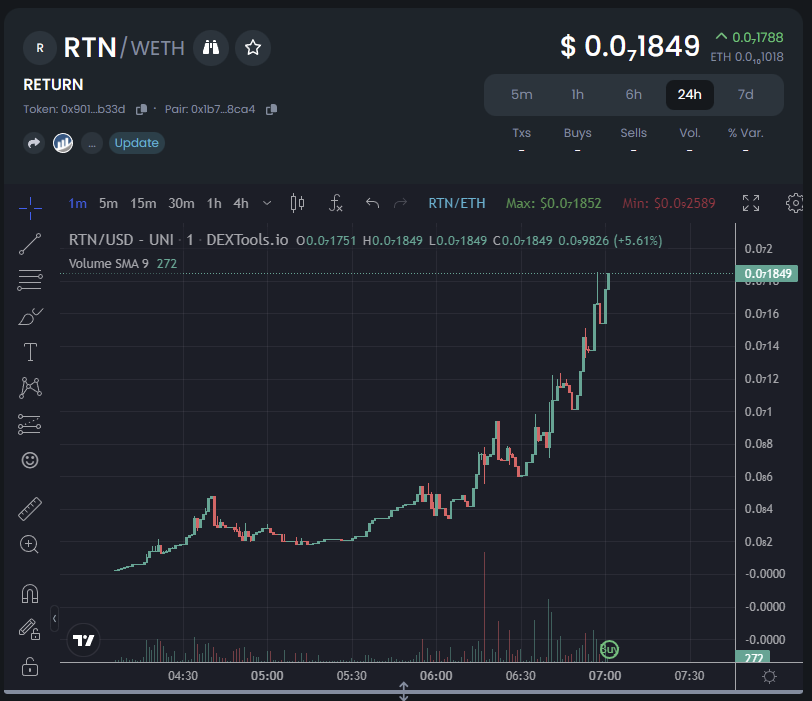
Task: Click the binoculars watch icon
Action: point(211,48)
